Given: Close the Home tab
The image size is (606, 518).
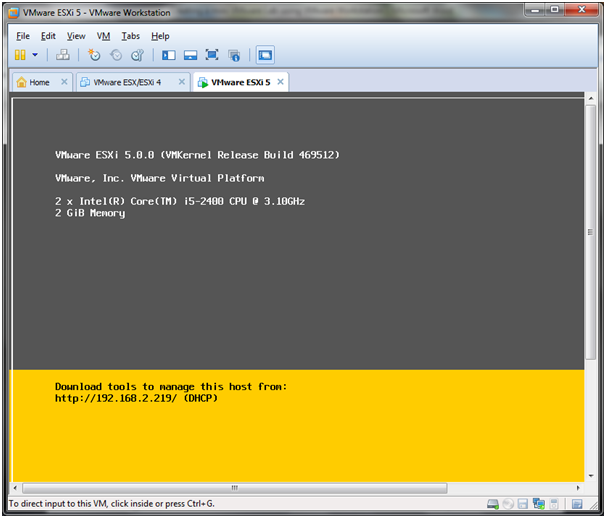Looking at the screenshot, I should click(64, 82).
